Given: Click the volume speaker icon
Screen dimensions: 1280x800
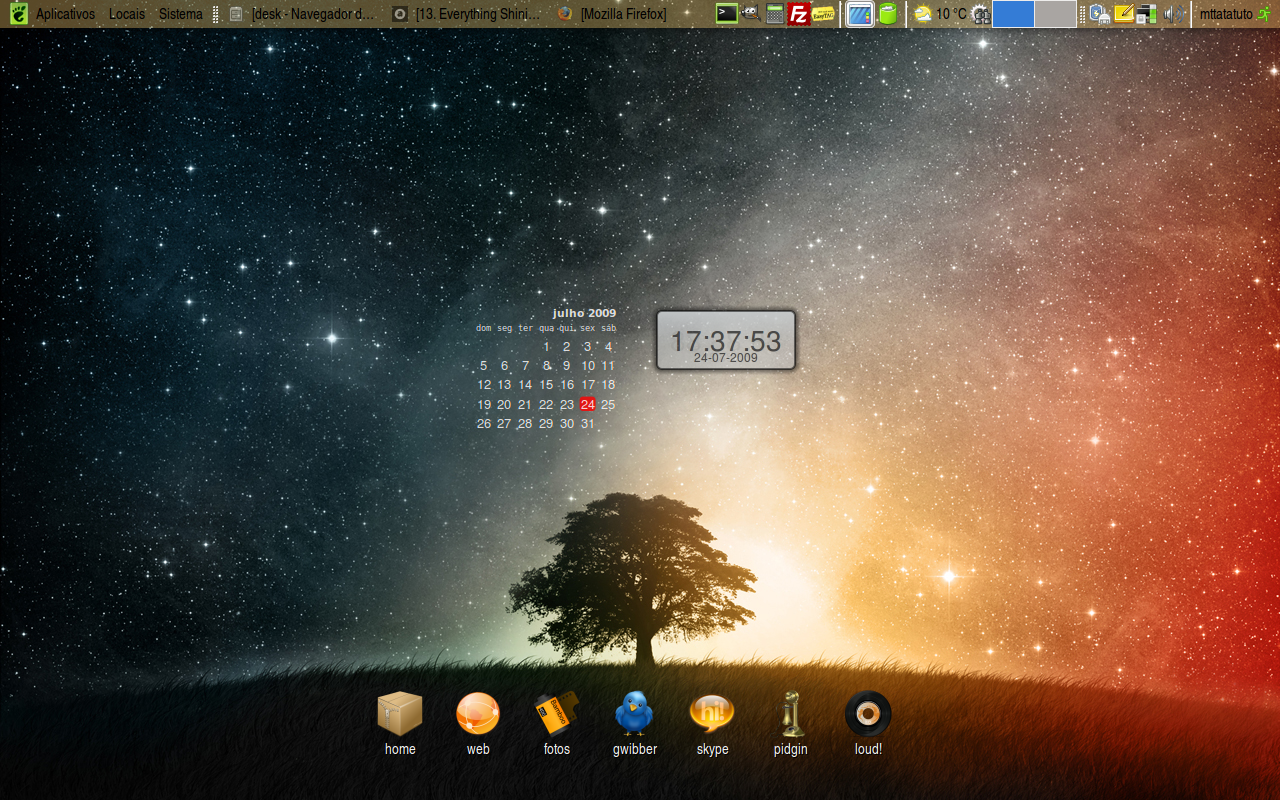Looking at the screenshot, I should click(1174, 14).
